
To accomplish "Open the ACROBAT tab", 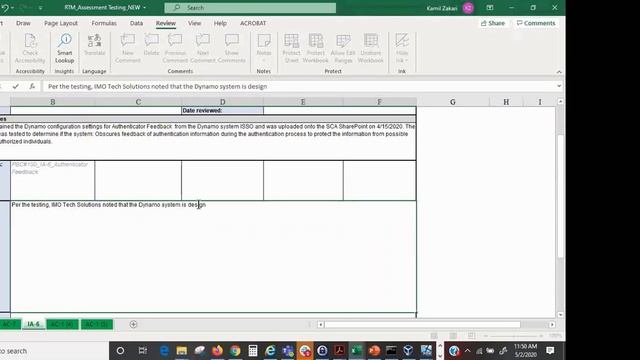I will (253, 23).
